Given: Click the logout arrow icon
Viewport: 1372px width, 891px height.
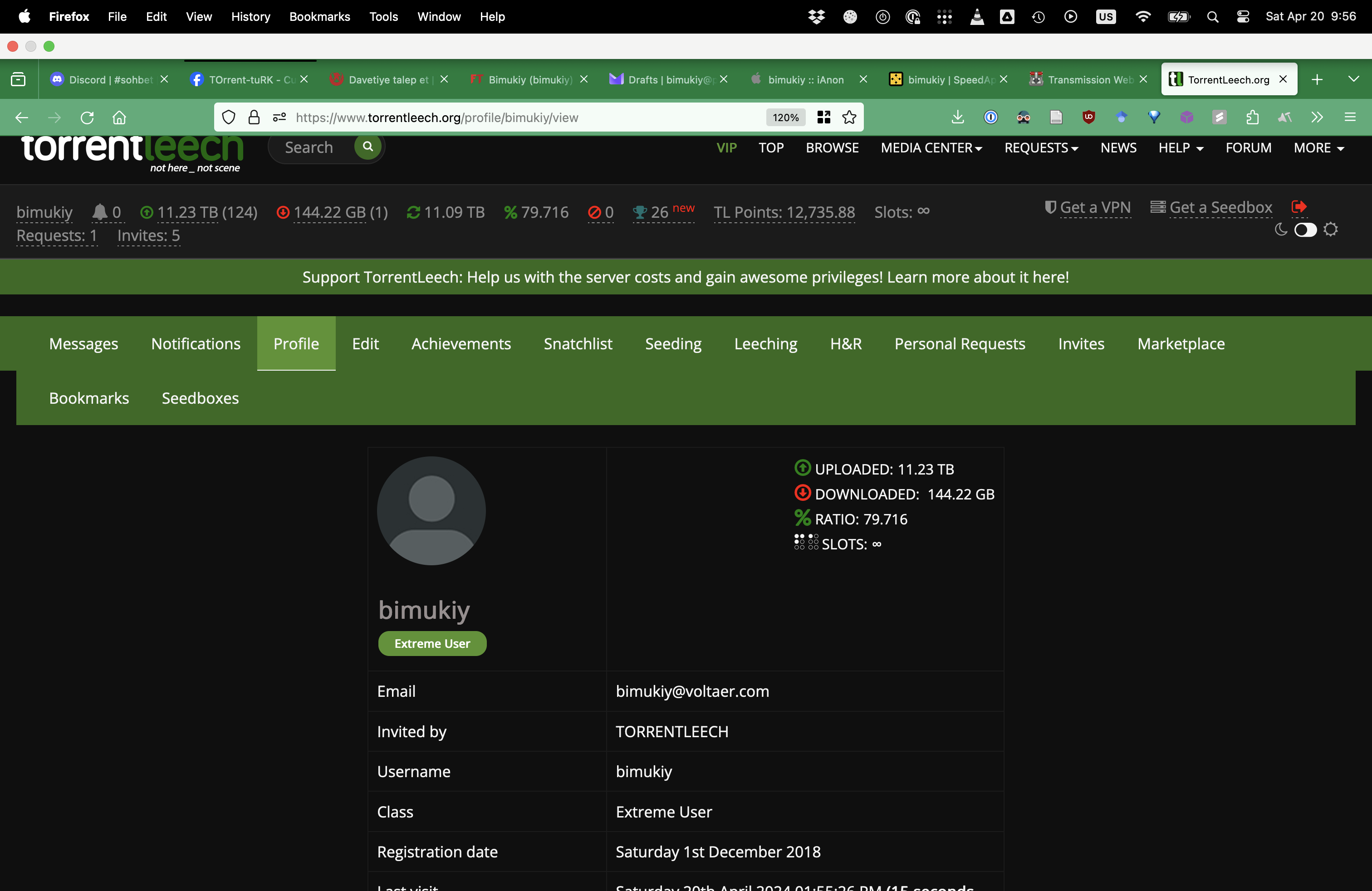Looking at the screenshot, I should point(1299,207).
